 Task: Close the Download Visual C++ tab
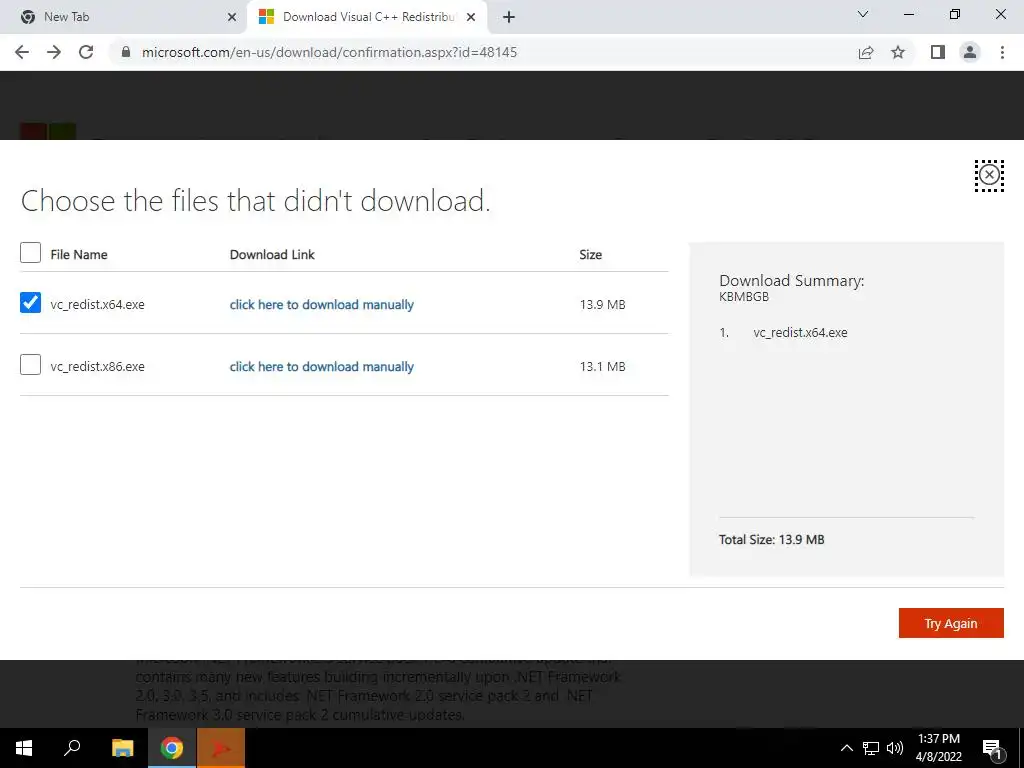(x=471, y=17)
